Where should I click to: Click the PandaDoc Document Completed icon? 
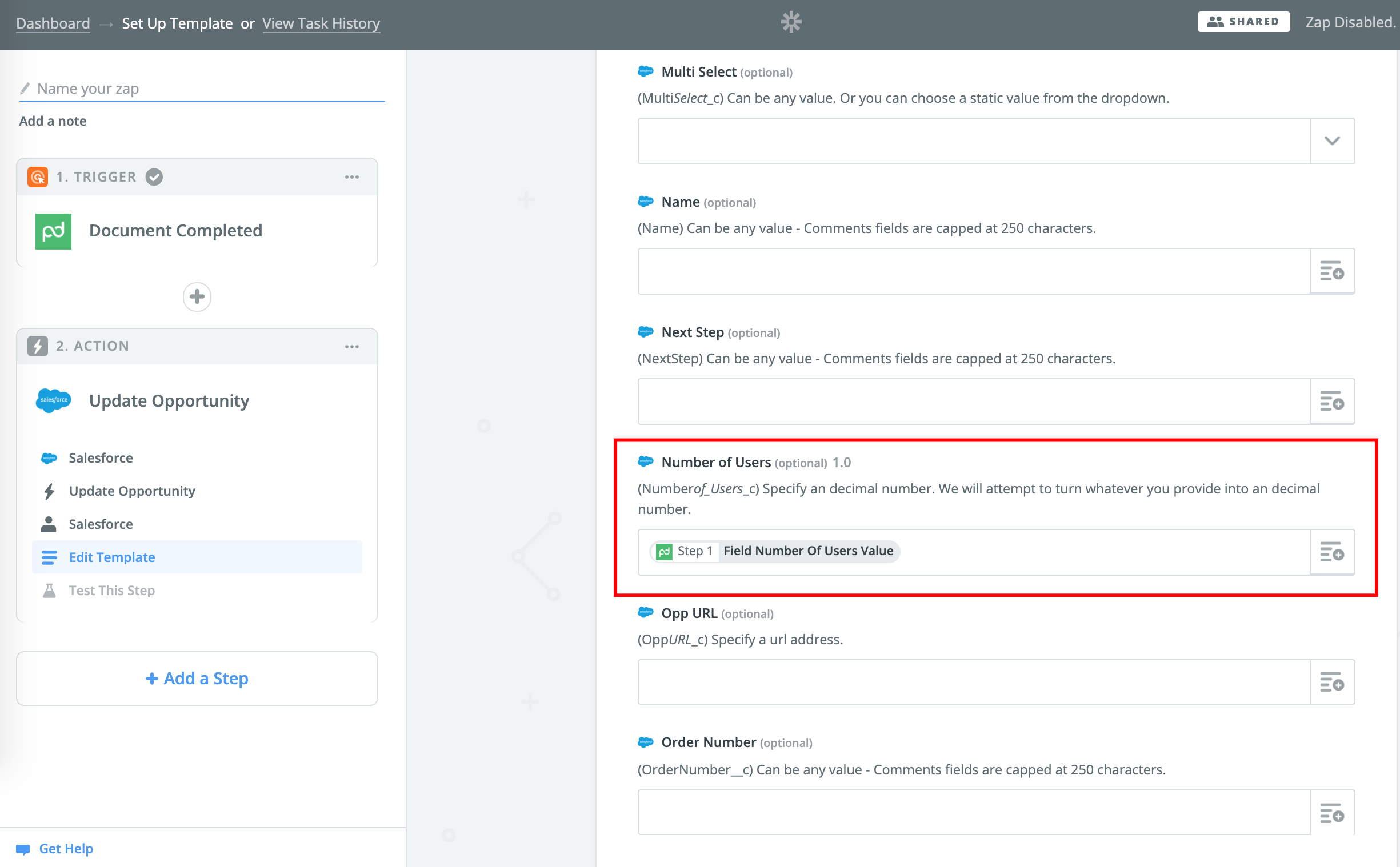click(53, 231)
